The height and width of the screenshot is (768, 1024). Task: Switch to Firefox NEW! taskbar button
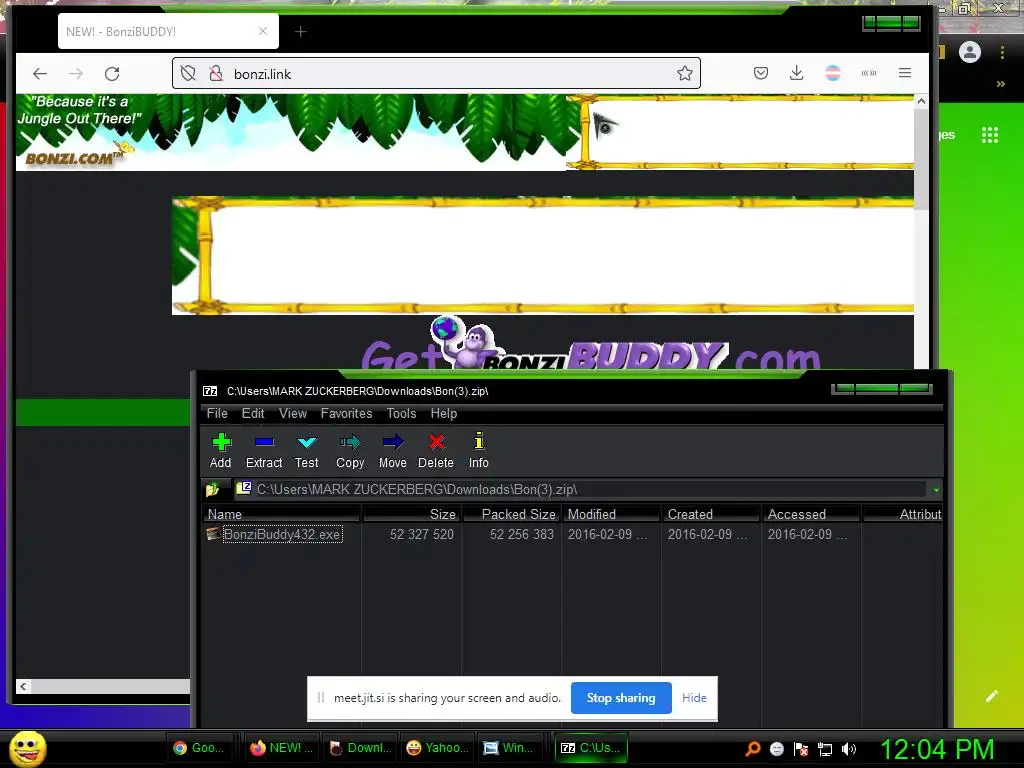point(282,748)
